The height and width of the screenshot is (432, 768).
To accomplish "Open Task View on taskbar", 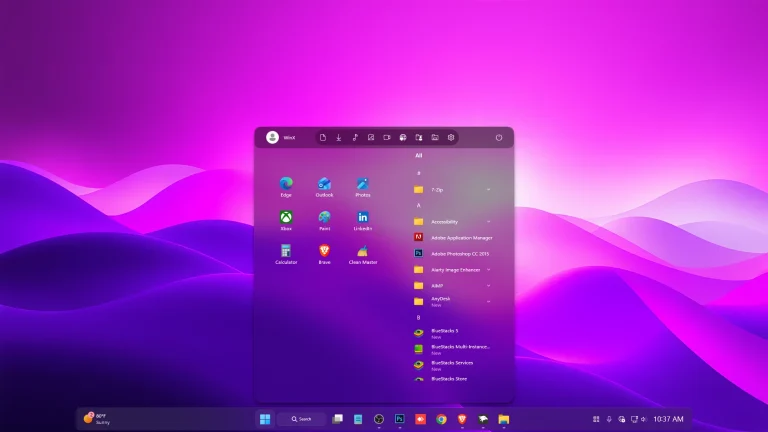I will (x=337, y=419).
